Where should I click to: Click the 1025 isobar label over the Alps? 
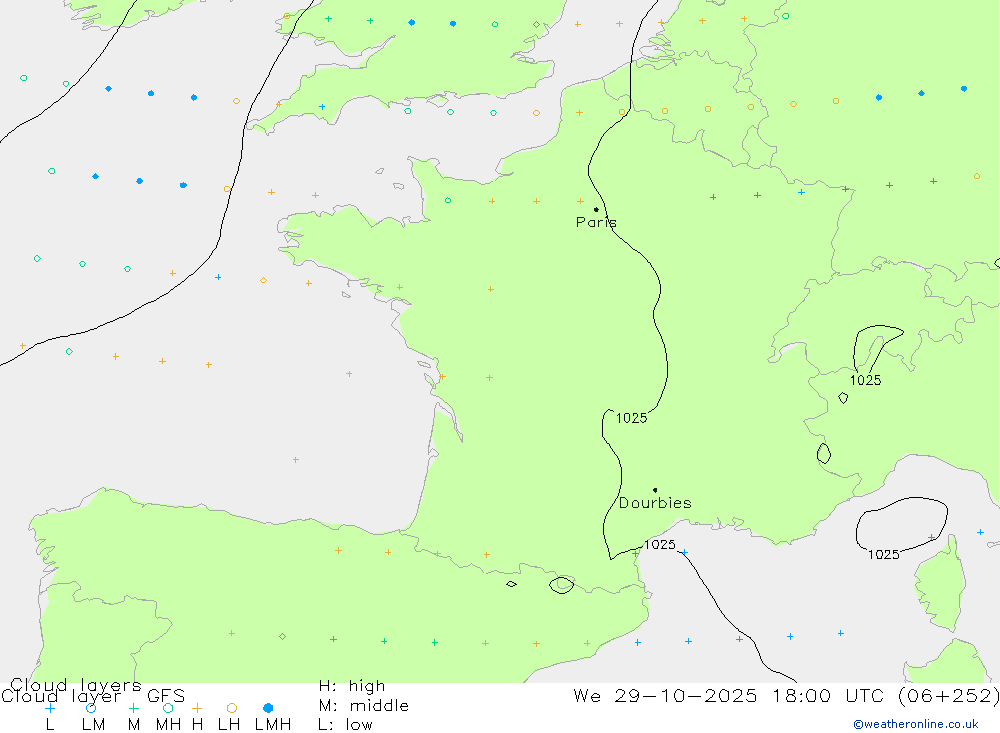point(865,380)
